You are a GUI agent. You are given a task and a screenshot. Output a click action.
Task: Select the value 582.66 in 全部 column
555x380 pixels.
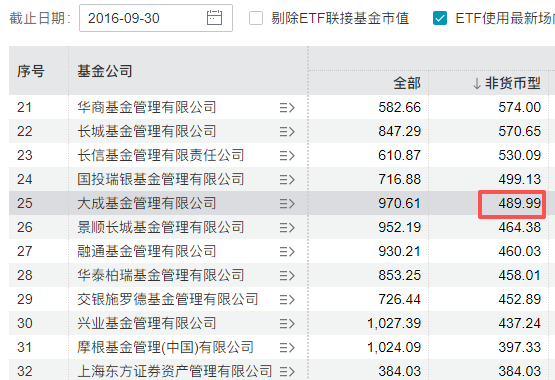(x=400, y=107)
